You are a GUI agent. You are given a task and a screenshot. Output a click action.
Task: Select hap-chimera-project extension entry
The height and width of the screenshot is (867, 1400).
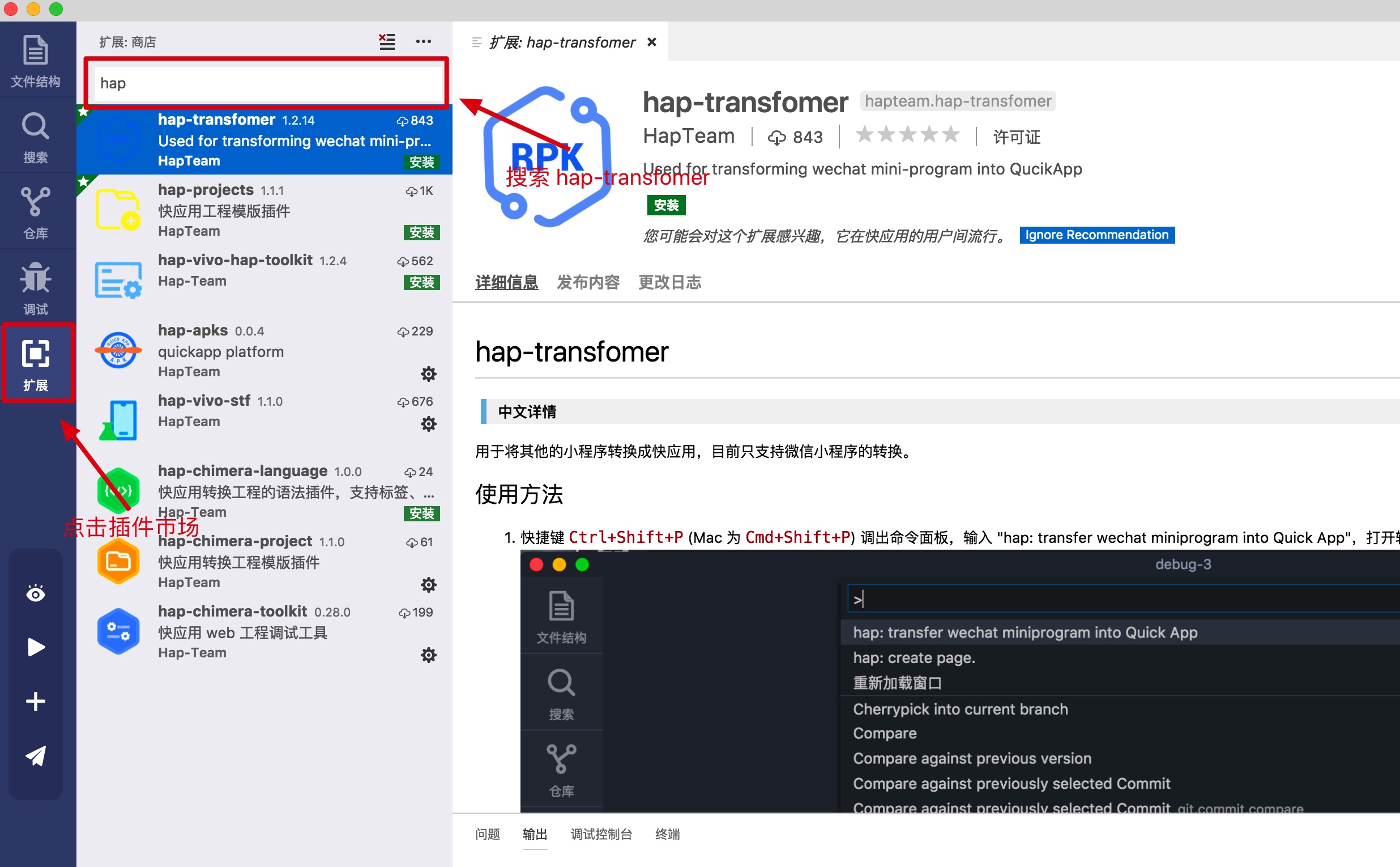tap(264, 562)
